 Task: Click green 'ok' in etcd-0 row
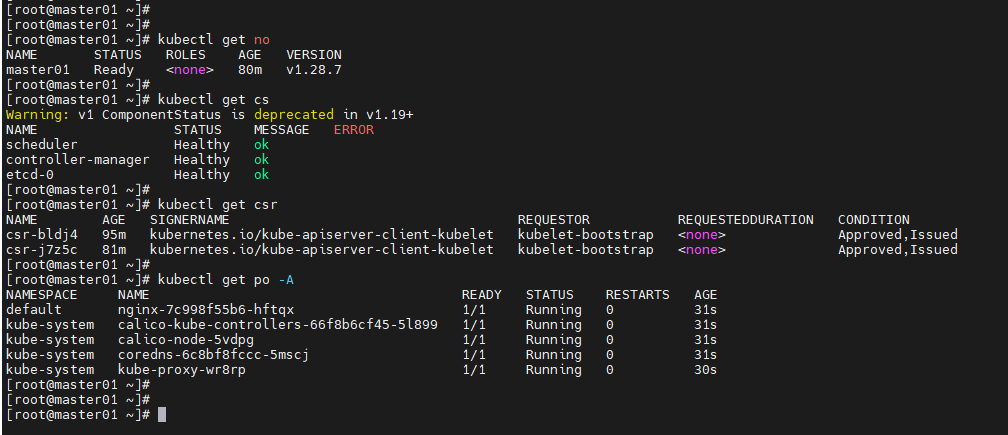point(261,175)
